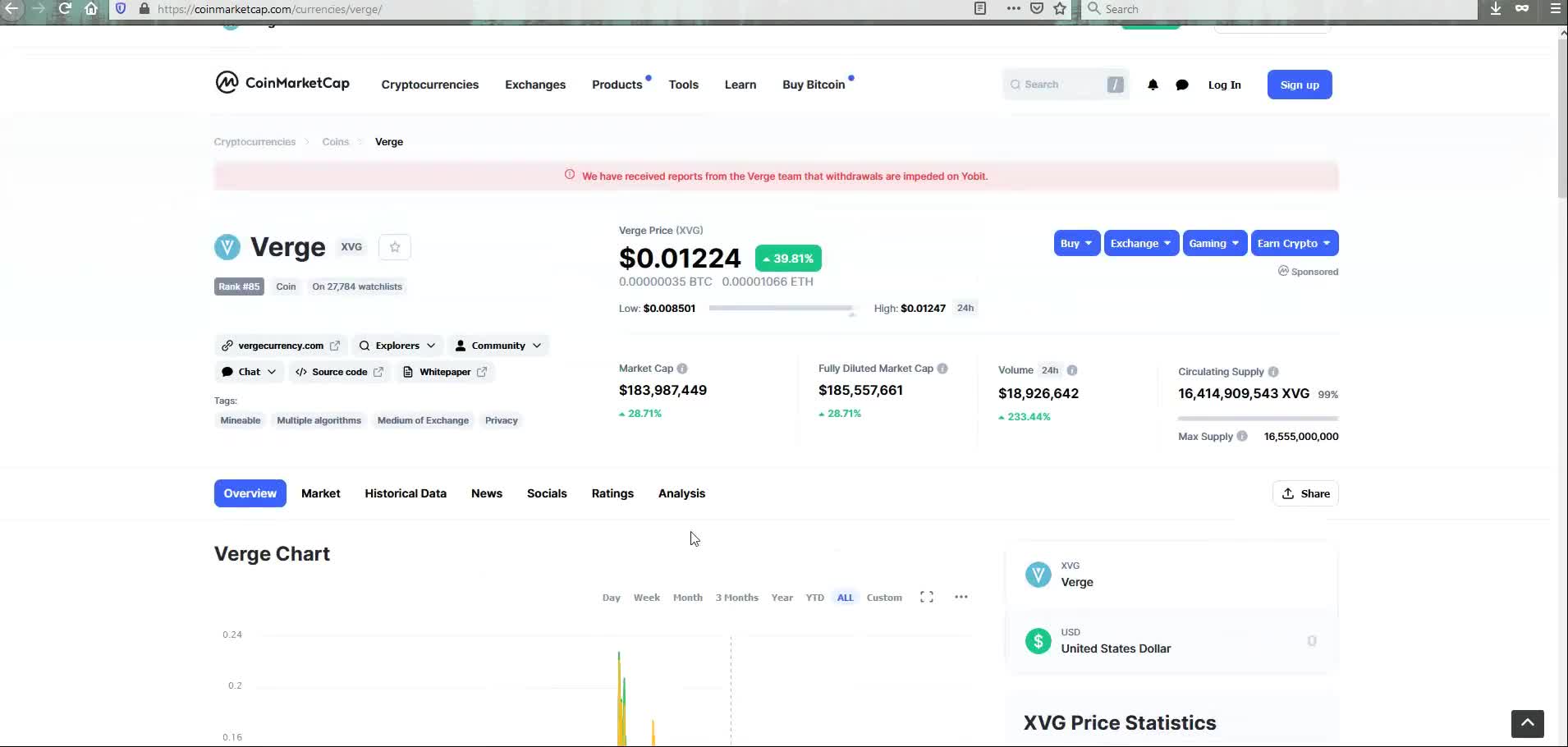The width and height of the screenshot is (1568, 747).
Task: Expand the Community dropdown
Action: 498,346
